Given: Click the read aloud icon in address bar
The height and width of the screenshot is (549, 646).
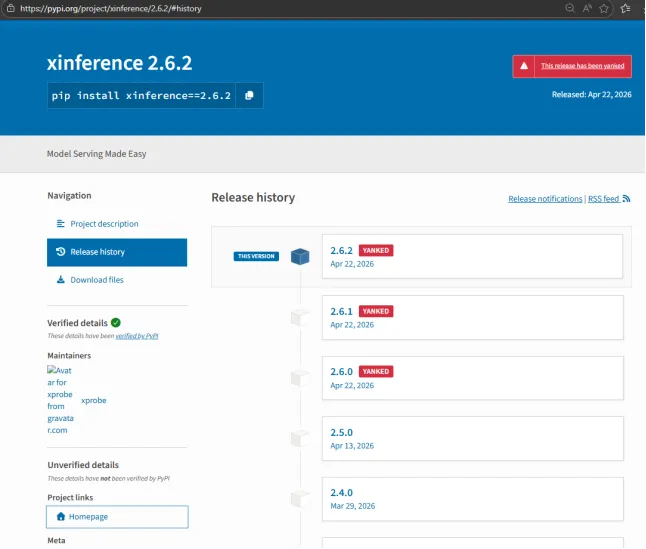Looking at the screenshot, I should (x=587, y=8).
